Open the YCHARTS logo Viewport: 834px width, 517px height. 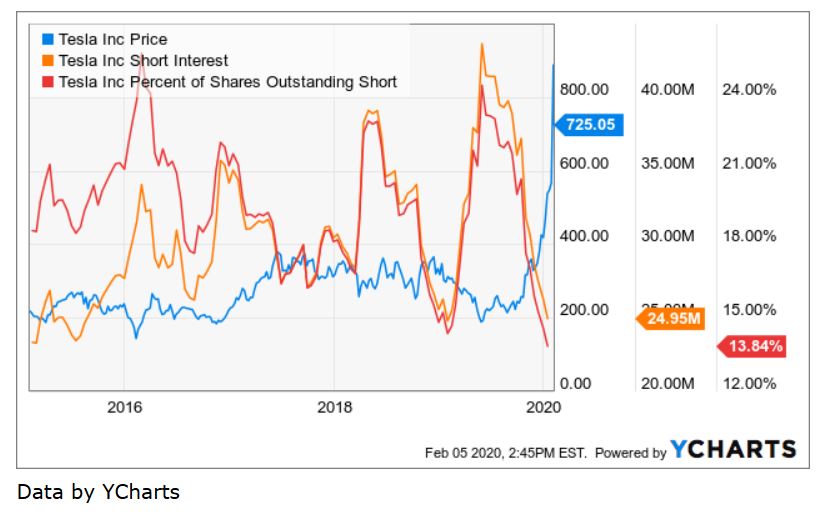tap(734, 450)
